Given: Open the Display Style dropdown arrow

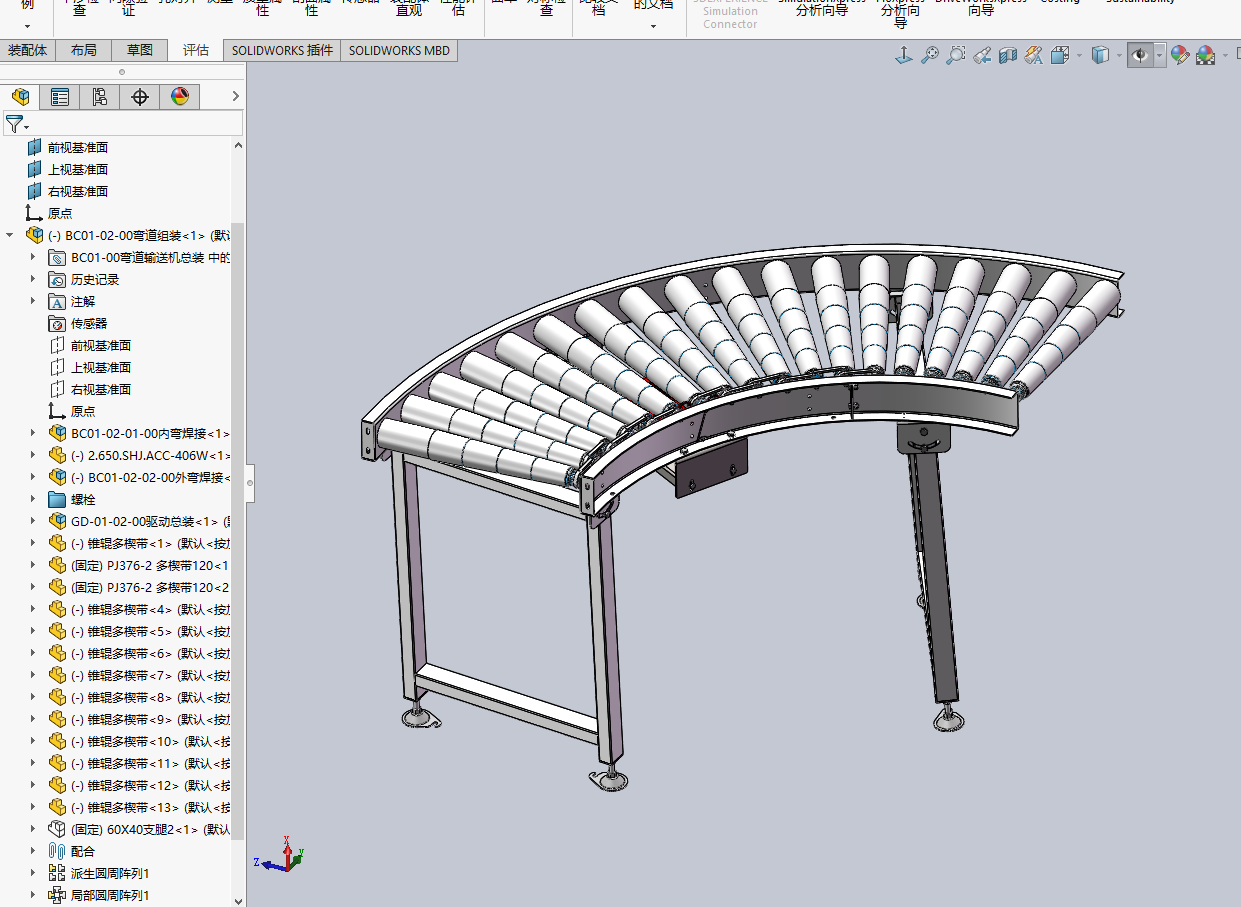Looking at the screenshot, I should pos(1119,56).
